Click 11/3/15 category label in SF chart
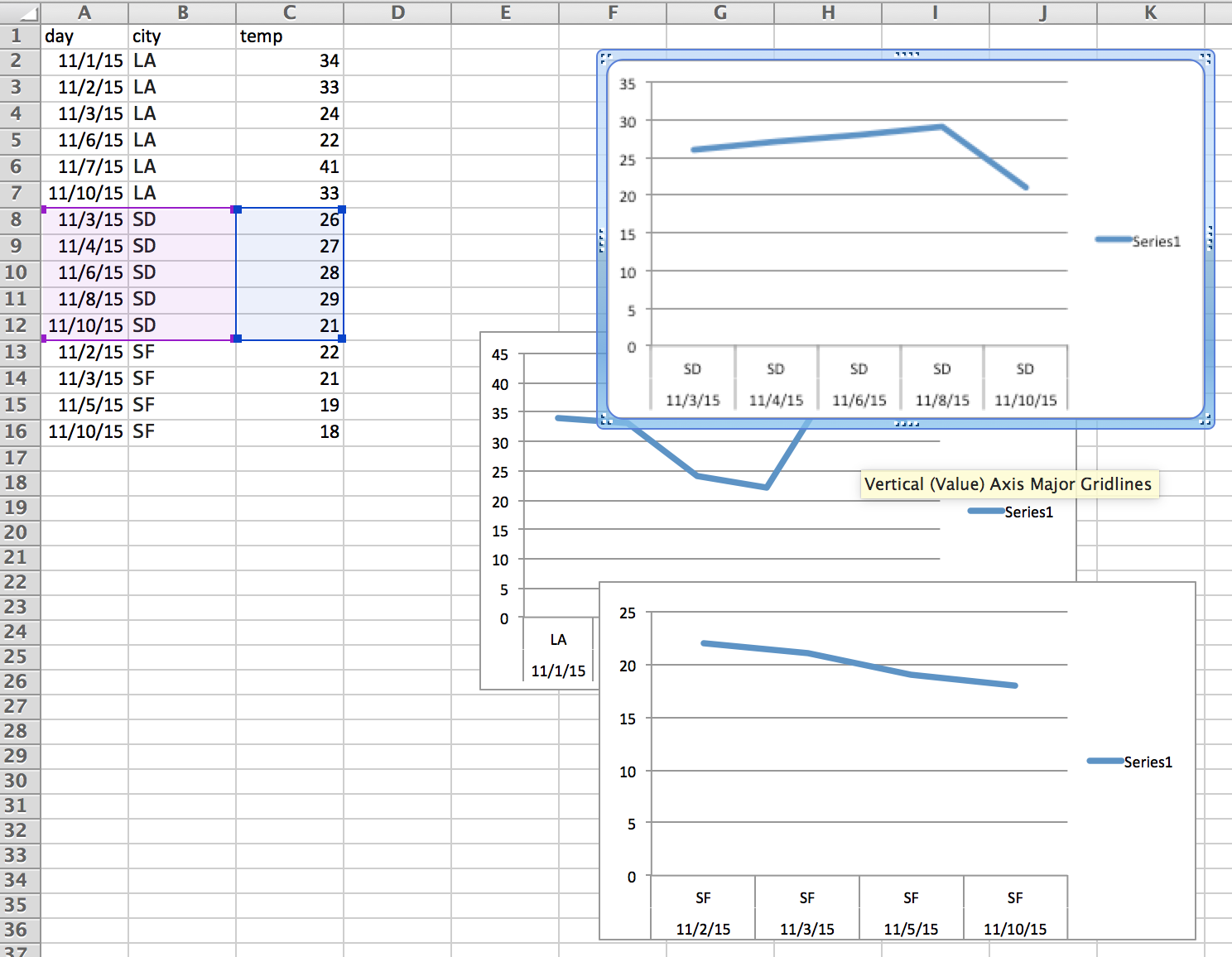The image size is (1232, 957). pos(807,929)
